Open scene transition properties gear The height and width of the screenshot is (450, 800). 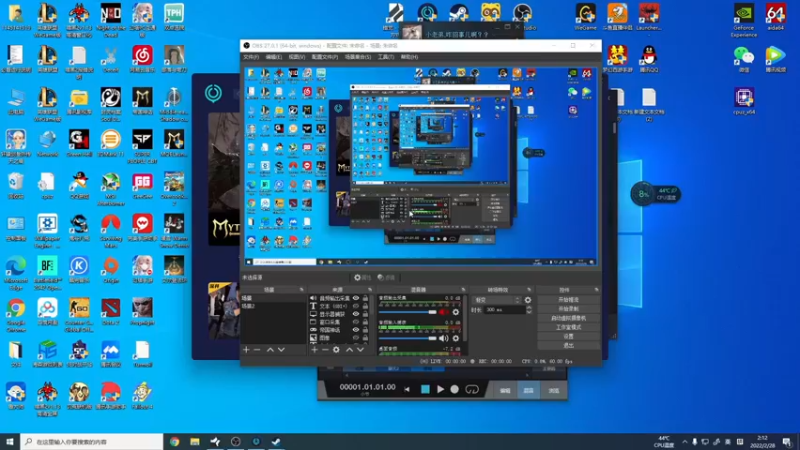pos(528,300)
